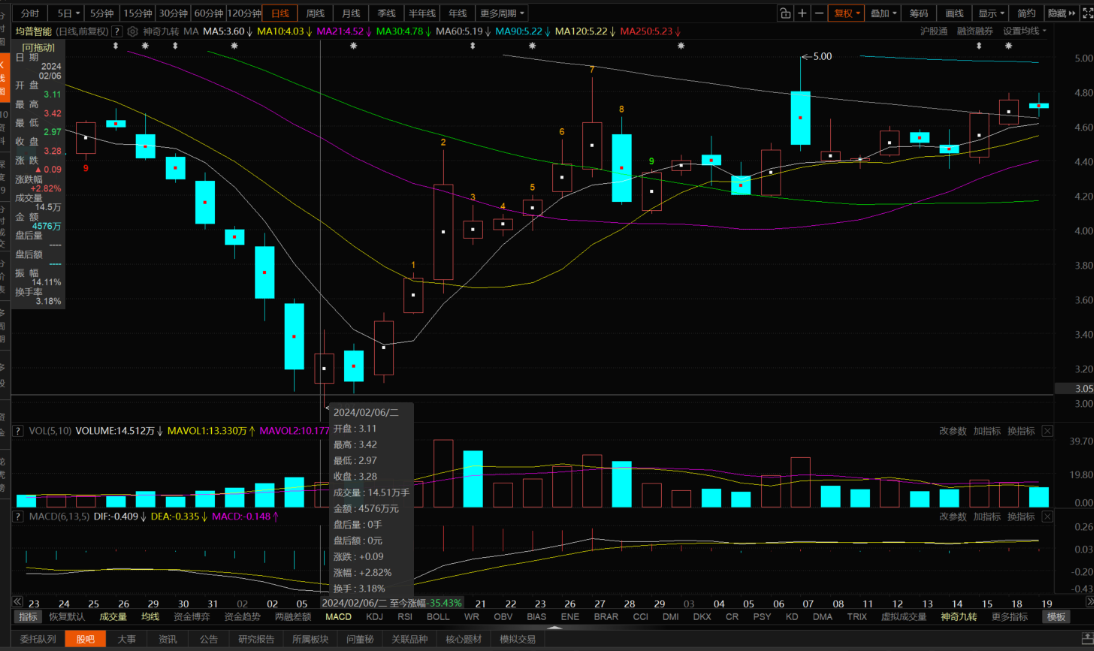Expand the 复权 dropdown menu
Screen dimensions: 1094x651
click(x=845, y=13)
